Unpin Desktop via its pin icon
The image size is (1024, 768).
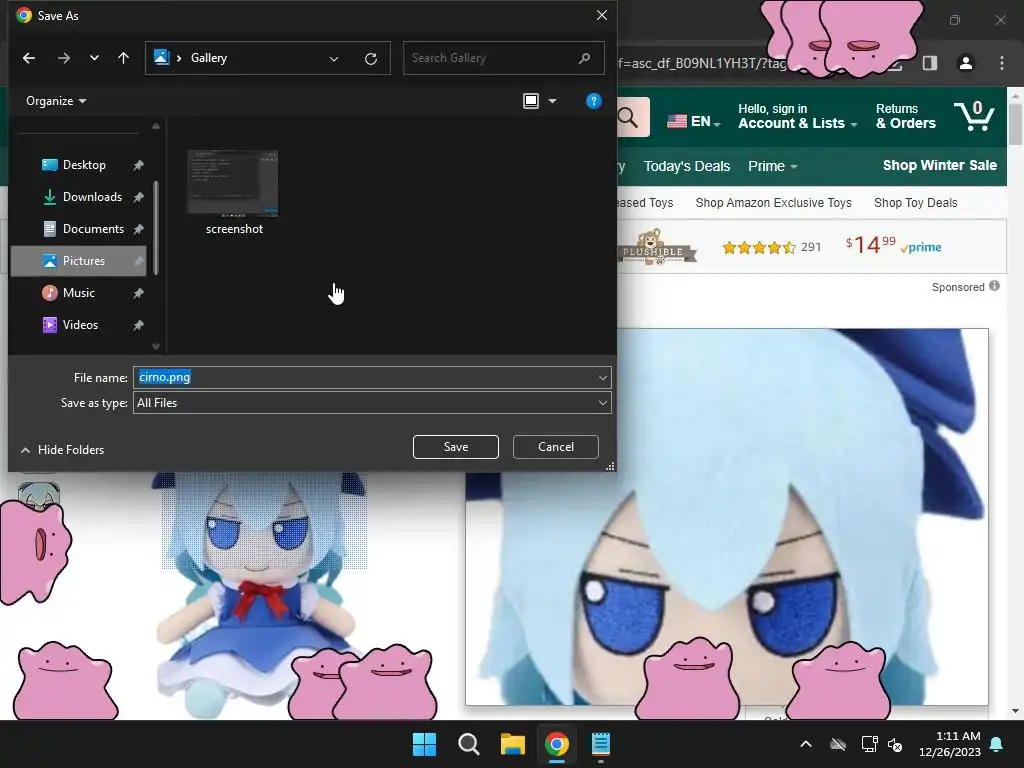[138, 165]
